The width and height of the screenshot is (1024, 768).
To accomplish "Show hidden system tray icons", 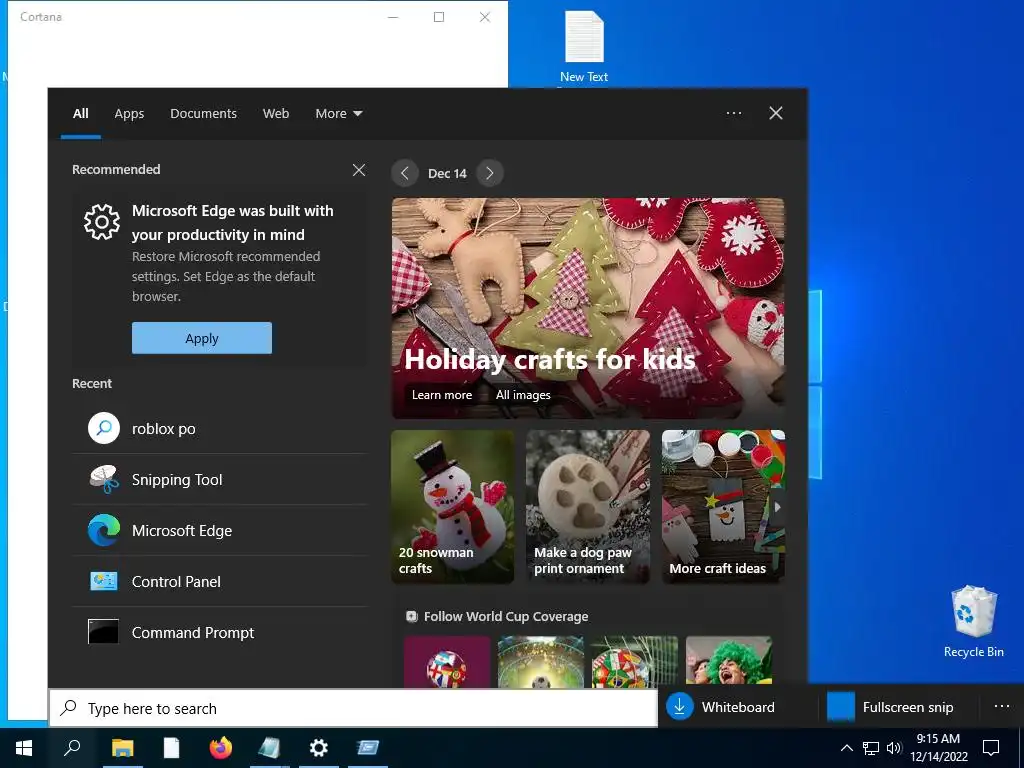I will pyautogui.click(x=846, y=748).
